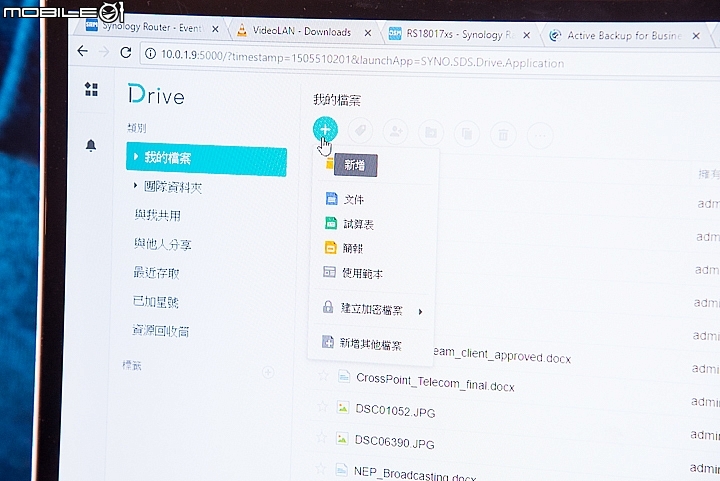
Task: Open 資源回收筒 in the sidebar
Action: point(161,331)
